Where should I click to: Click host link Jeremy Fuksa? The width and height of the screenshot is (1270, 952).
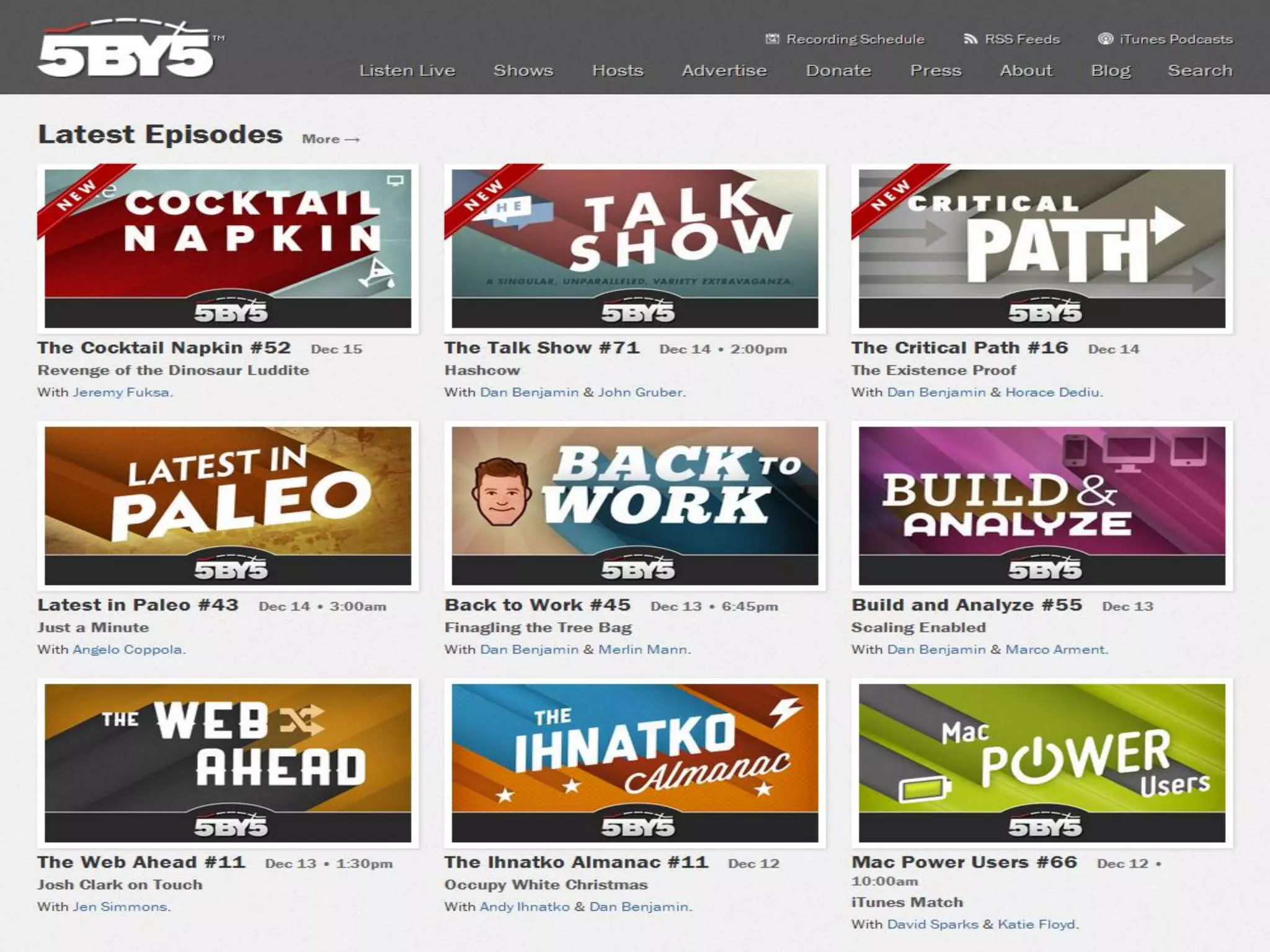click(x=122, y=392)
